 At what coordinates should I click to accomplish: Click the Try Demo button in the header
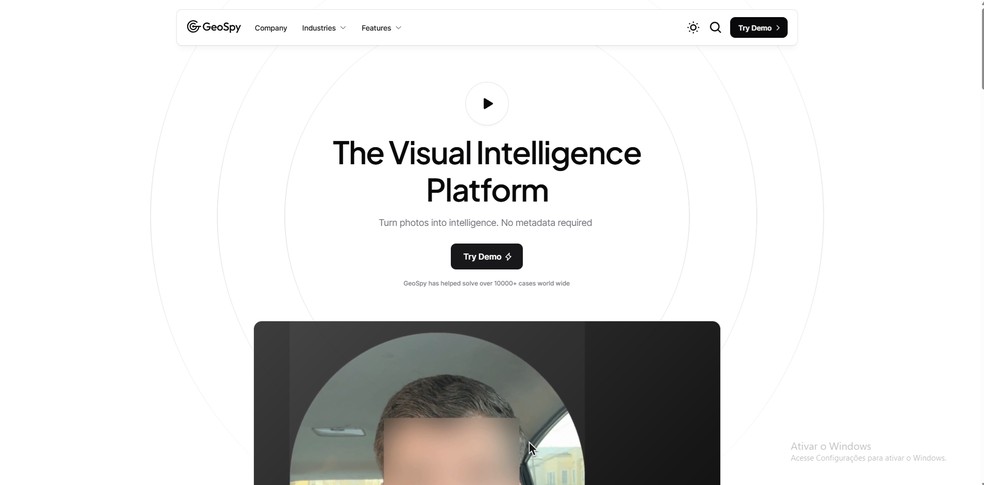pos(758,28)
